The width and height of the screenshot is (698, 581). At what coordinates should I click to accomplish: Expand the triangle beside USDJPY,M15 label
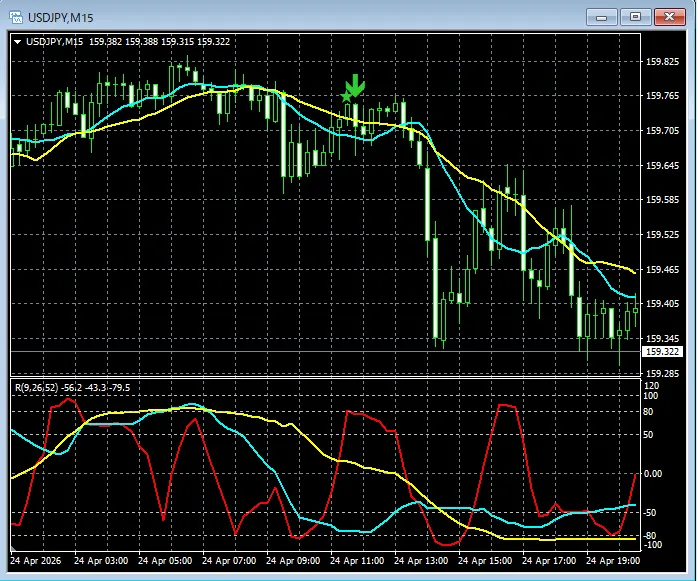click(x=18, y=41)
